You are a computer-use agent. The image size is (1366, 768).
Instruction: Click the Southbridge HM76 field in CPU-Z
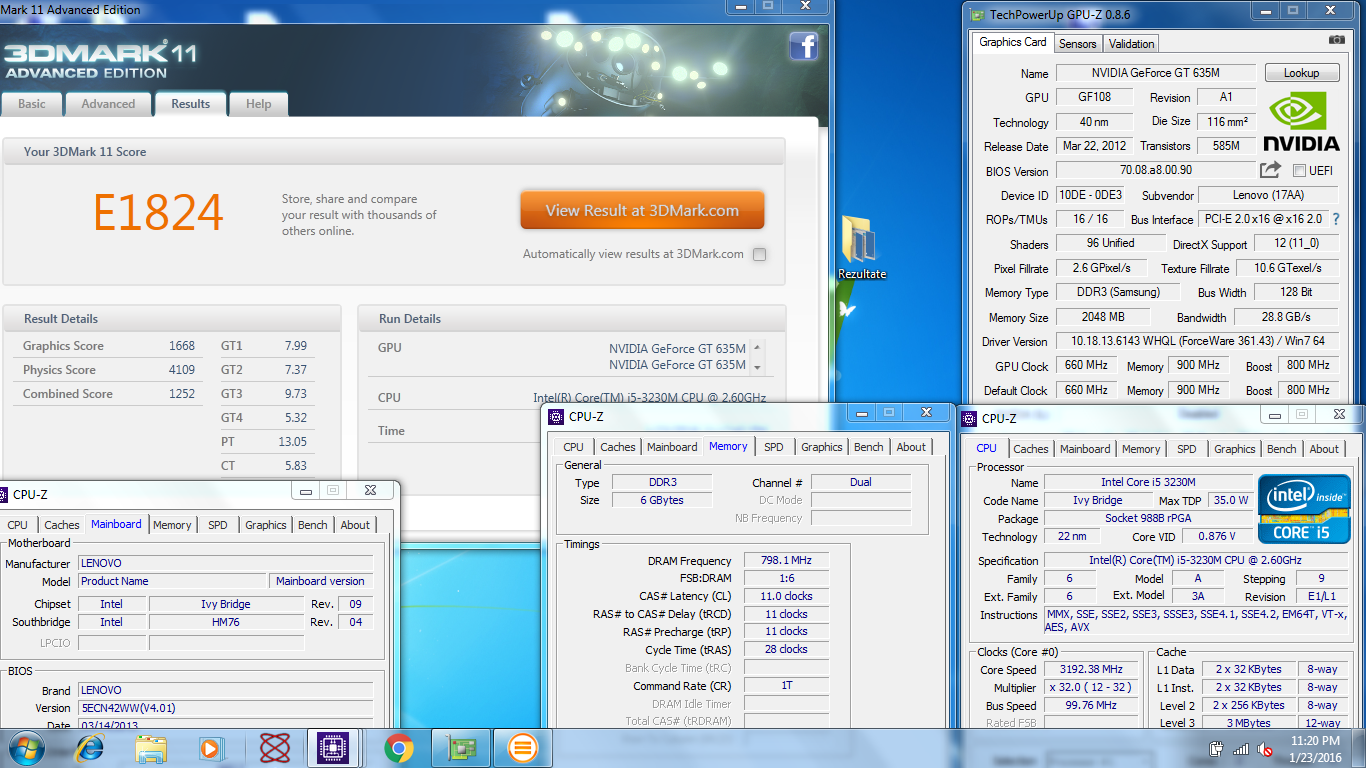[x=226, y=622]
